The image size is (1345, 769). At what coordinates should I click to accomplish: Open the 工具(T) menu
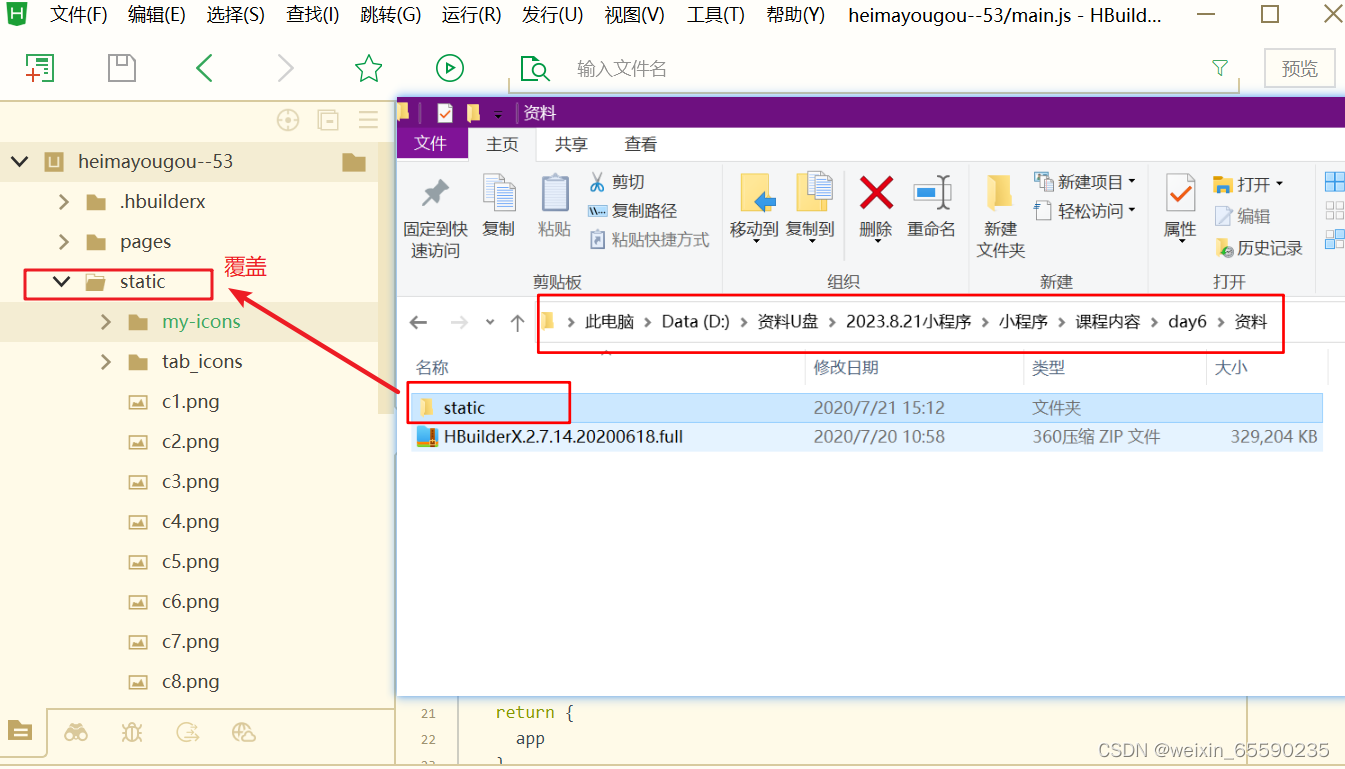tap(715, 14)
